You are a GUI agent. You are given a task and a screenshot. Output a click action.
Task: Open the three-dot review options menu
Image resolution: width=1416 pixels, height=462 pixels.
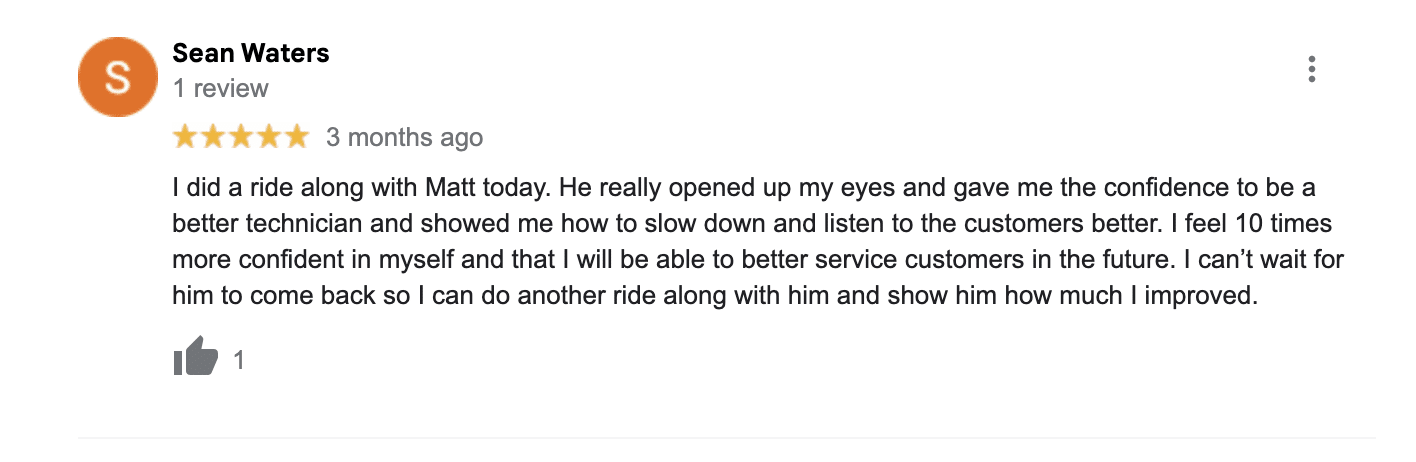[x=1311, y=69]
